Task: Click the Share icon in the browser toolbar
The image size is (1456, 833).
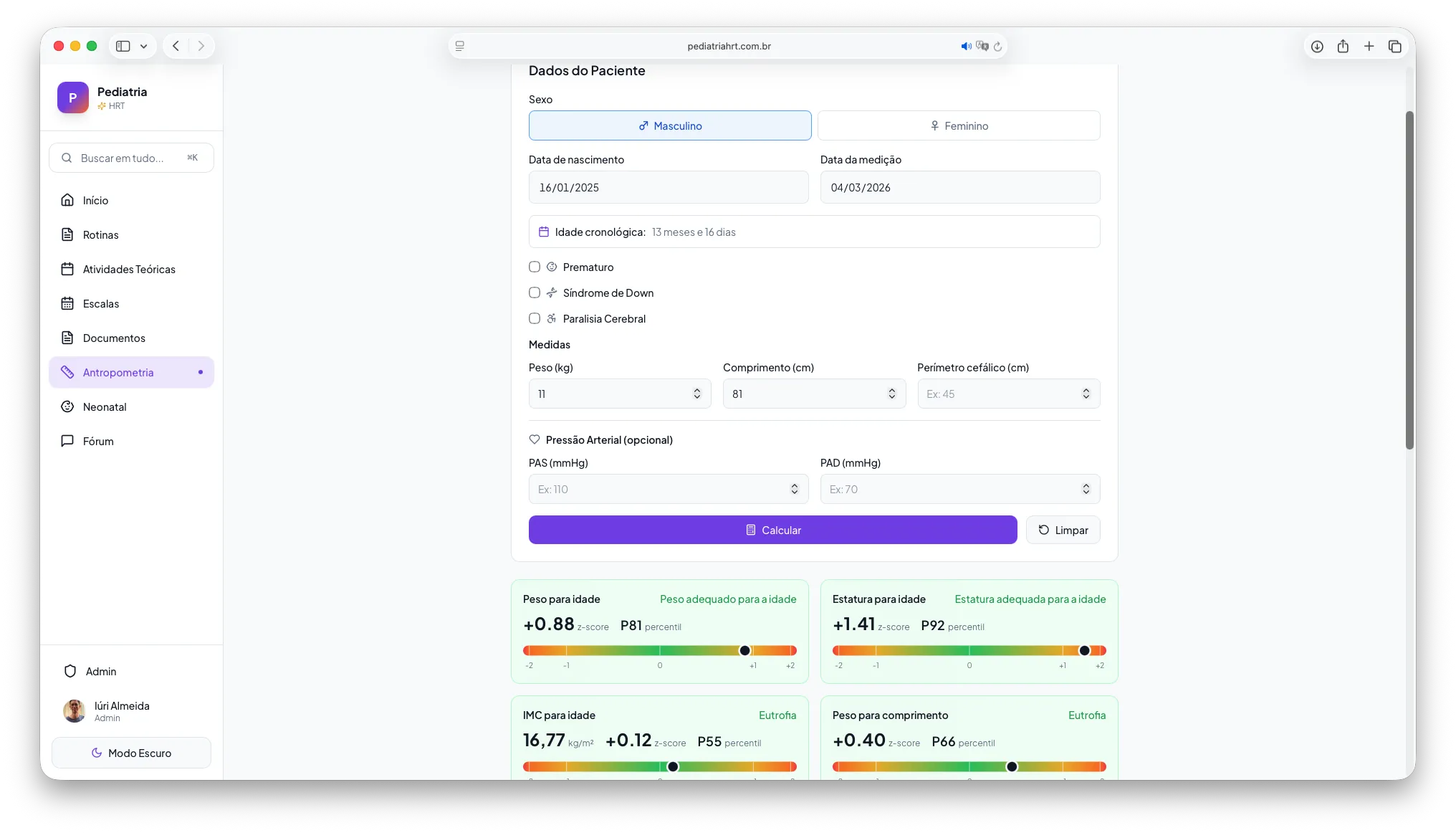Action: 1343,45
